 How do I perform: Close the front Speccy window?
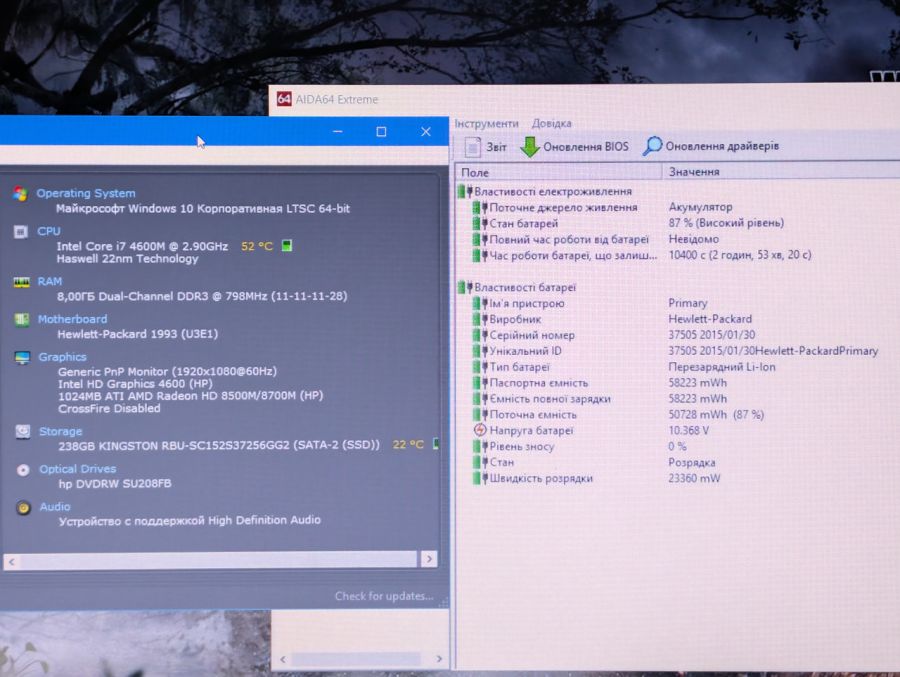426,131
